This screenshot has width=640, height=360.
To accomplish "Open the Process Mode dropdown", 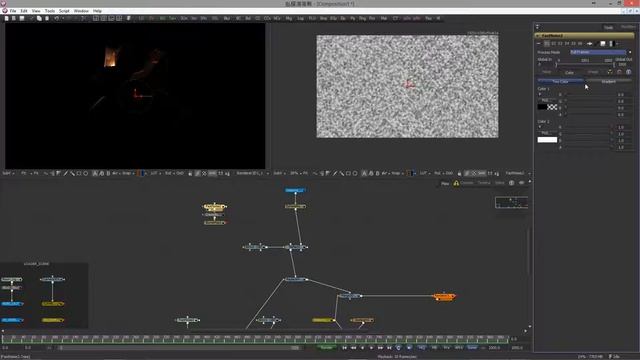I will click(x=598, y=52).
